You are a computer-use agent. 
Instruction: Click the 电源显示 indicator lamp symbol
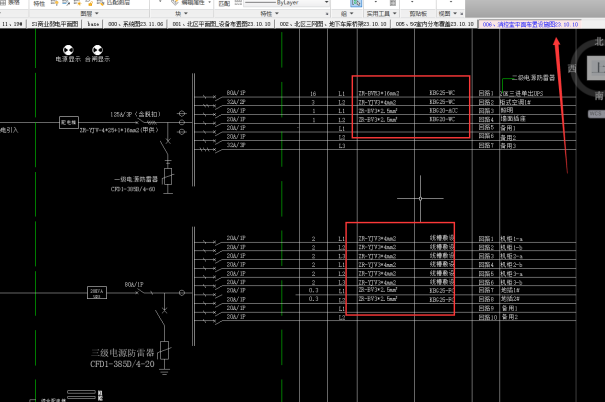pyautogui.click(x=68, y=50)
